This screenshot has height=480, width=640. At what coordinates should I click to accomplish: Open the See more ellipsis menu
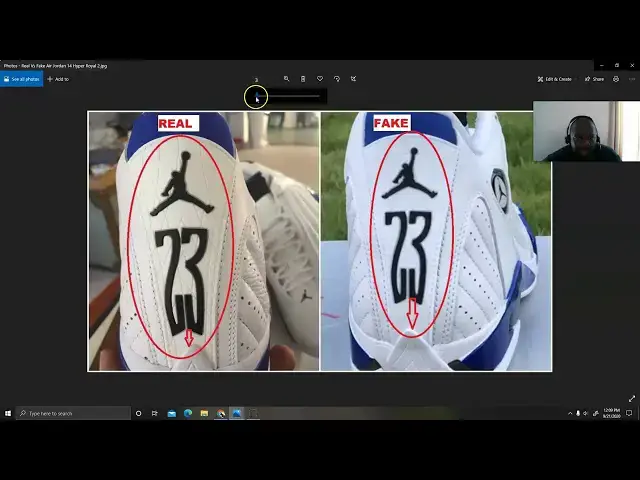[x=632, y=79]
